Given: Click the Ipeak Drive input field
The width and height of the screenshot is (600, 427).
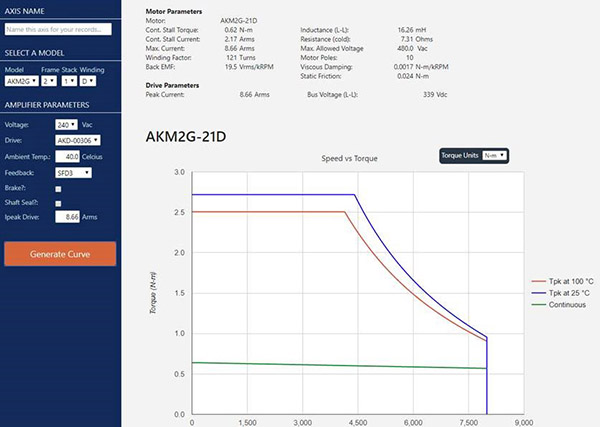Looking at the screenshot, I should tap(67, 217).
